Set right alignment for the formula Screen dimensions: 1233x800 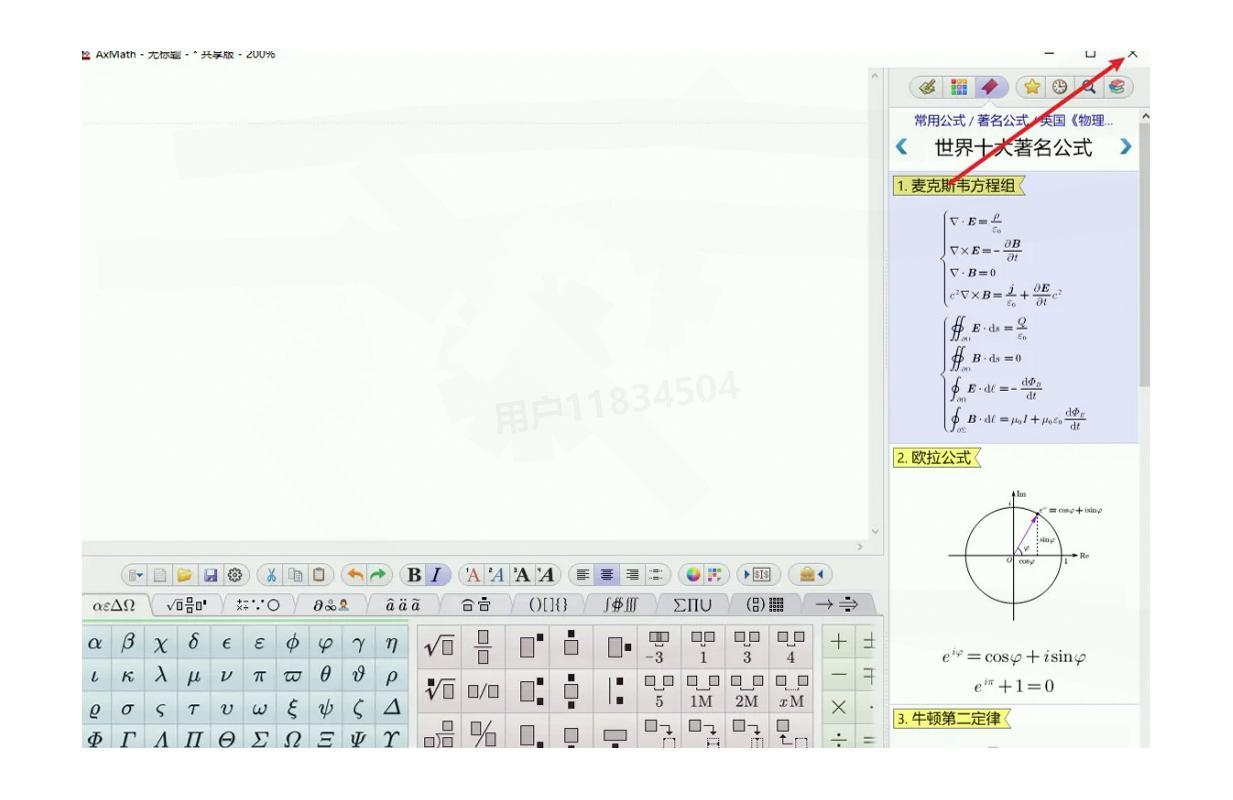point(630,575)
